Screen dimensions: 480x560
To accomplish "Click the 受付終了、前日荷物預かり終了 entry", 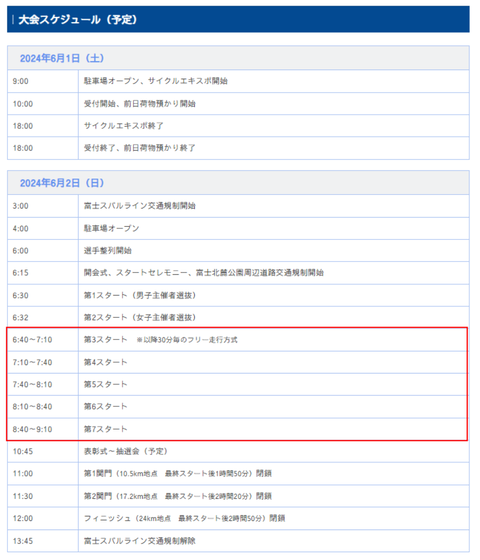I will 140,148.
